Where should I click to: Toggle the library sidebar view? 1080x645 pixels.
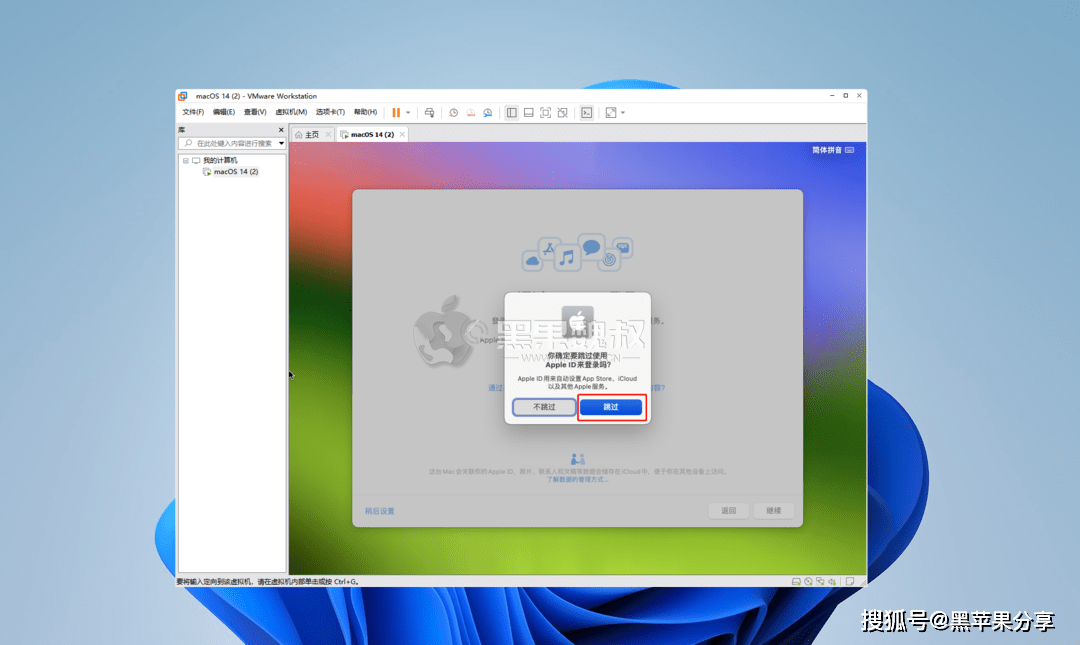511,112
